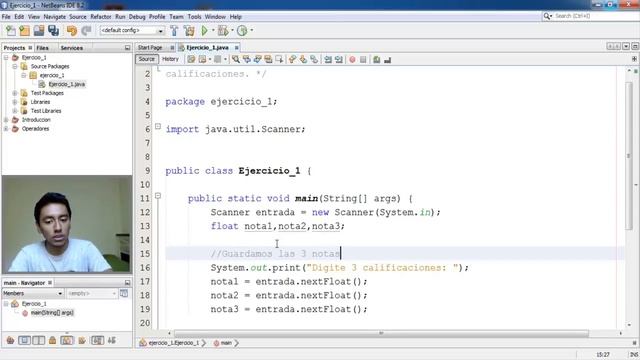Click the Find Selection magnifier icon
This screenshot has height=360, width=640.
tap(236, 60)
